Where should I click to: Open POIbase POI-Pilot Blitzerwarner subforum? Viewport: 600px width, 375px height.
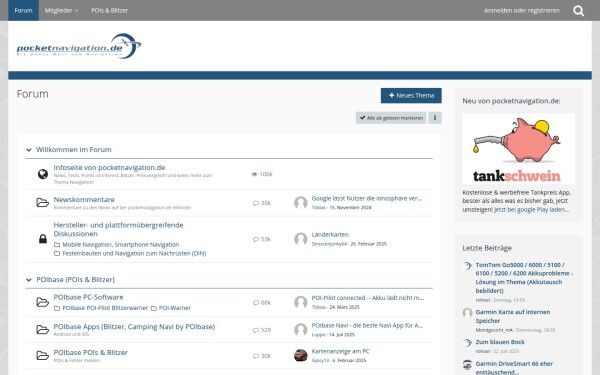click(105, 308)
